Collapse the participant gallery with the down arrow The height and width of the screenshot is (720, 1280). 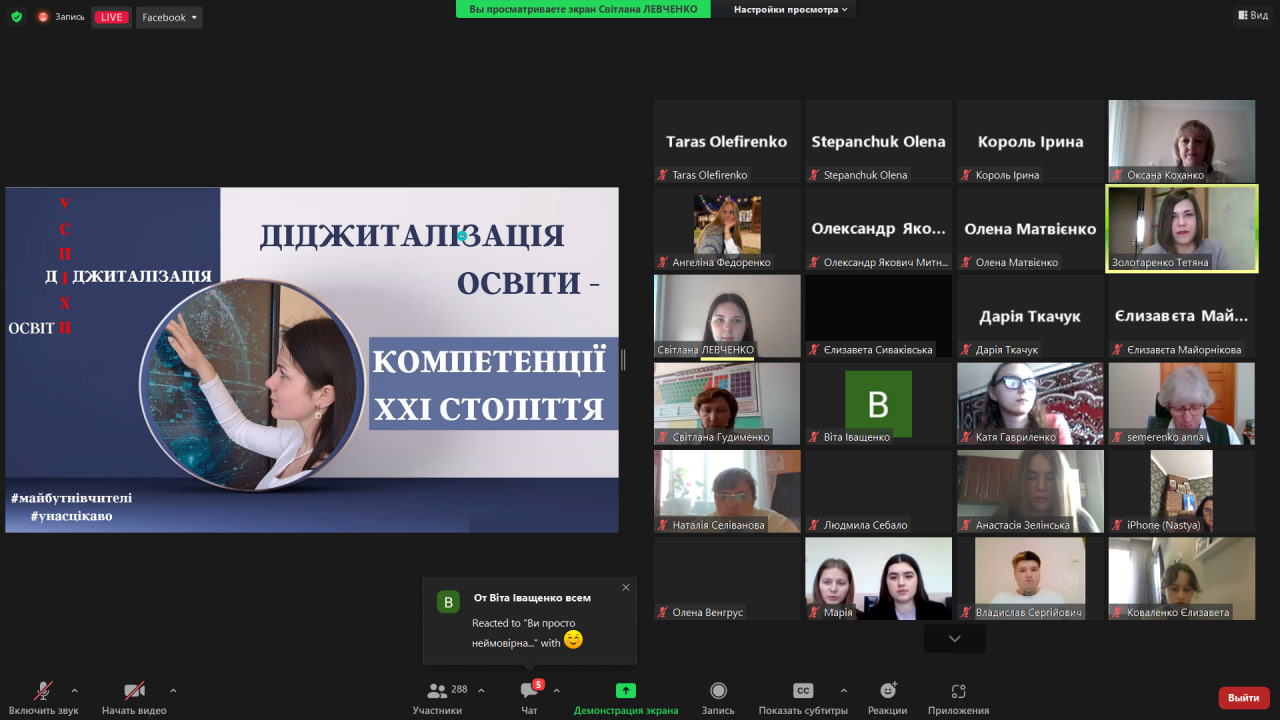coord(954,638)
